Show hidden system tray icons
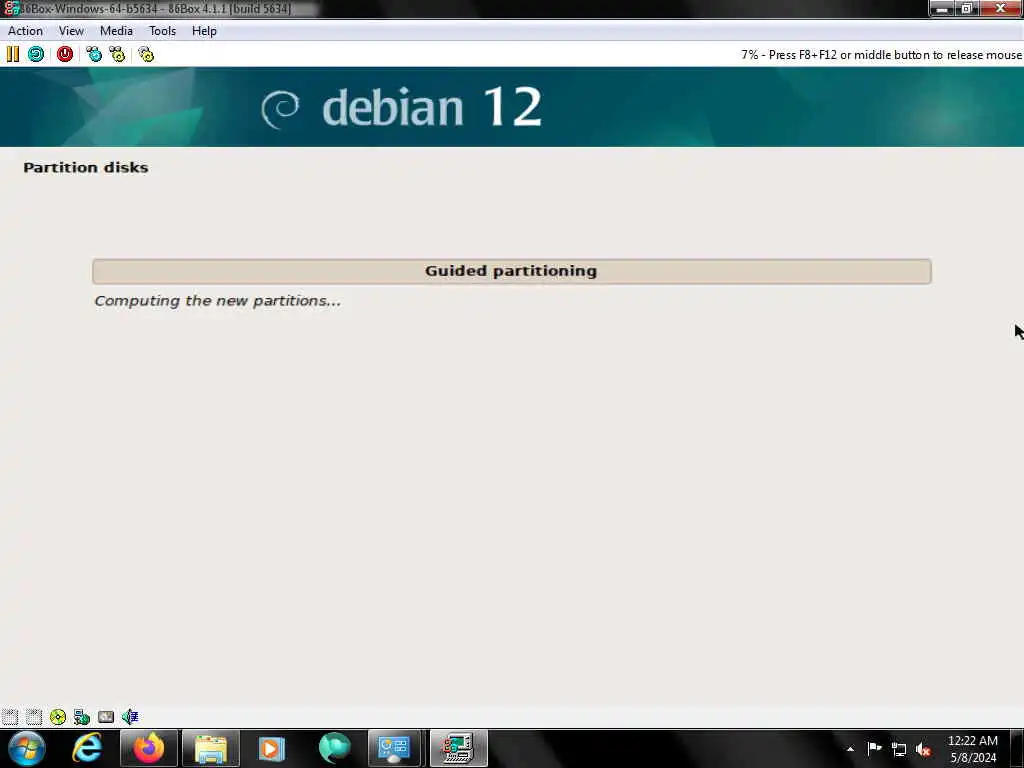The height and width of the screenshot is (768, 1024). click(850, 749)
